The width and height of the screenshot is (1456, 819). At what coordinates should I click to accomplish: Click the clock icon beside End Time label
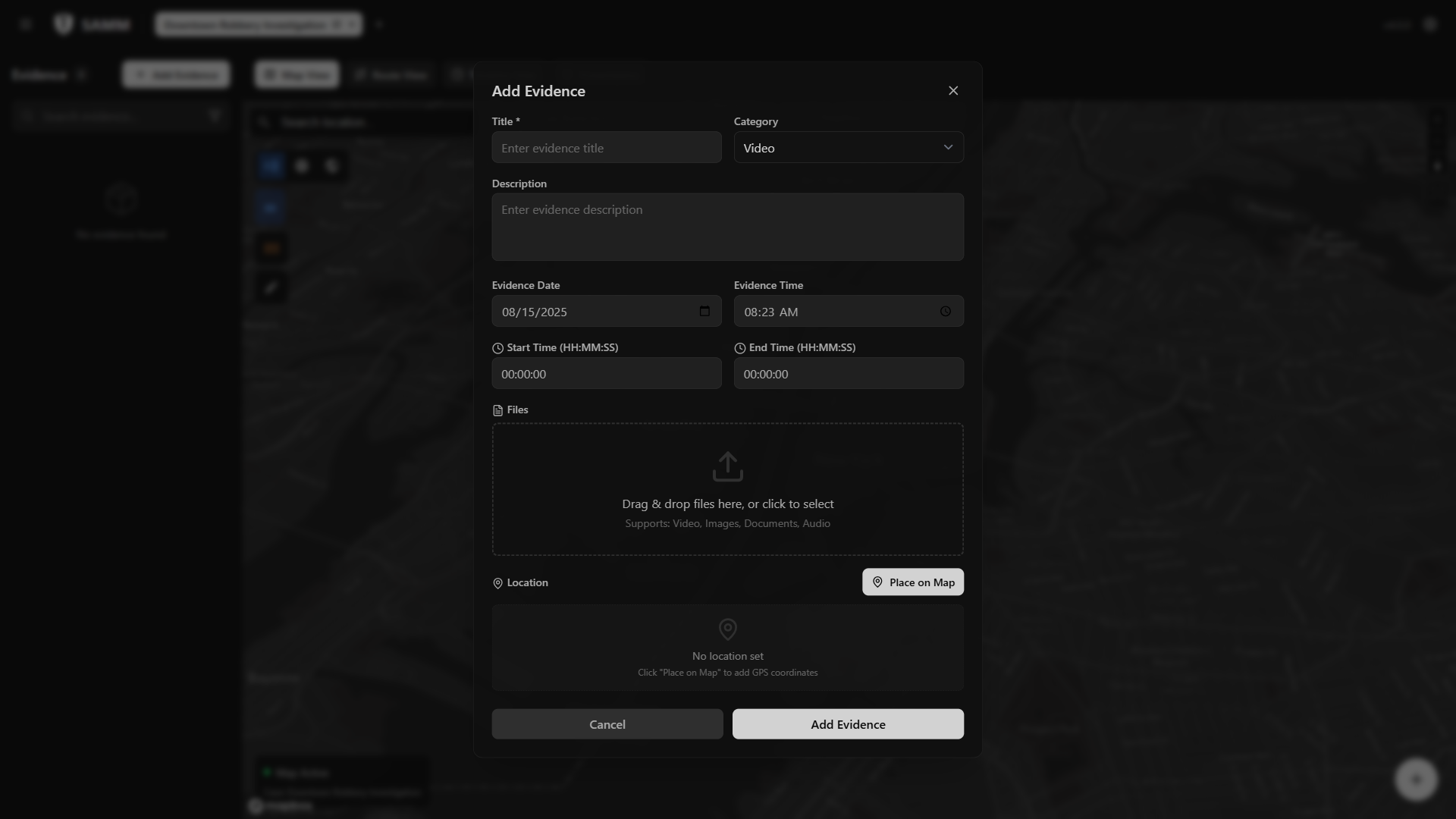740,348
